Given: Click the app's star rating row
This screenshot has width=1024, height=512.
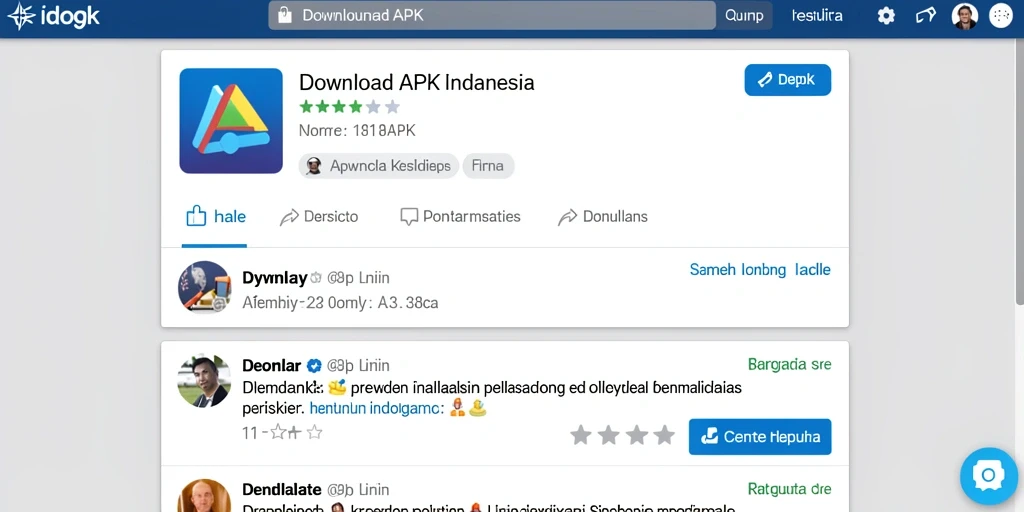Looking at the screenshot, I should tap(349, 106).
